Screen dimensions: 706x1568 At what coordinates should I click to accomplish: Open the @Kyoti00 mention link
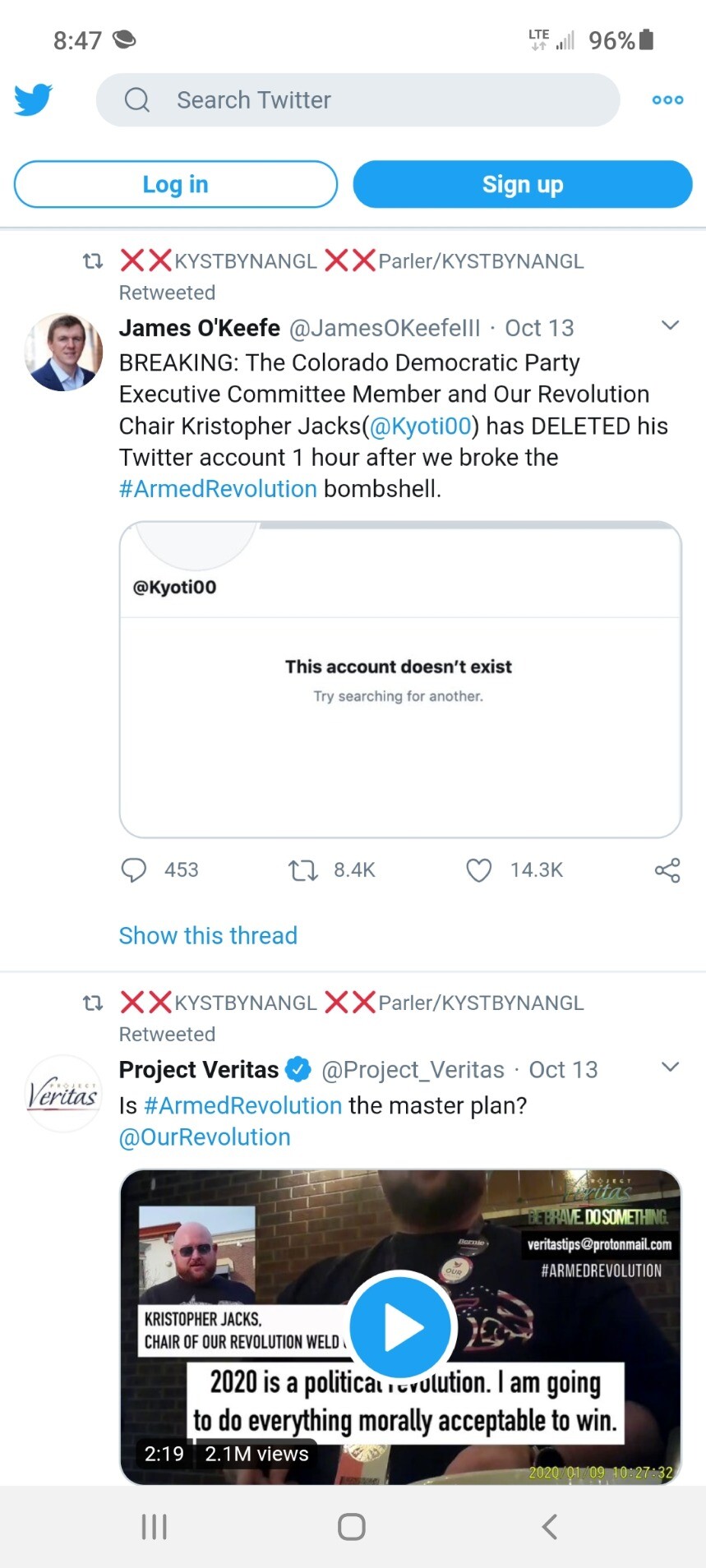pos(420,426)
